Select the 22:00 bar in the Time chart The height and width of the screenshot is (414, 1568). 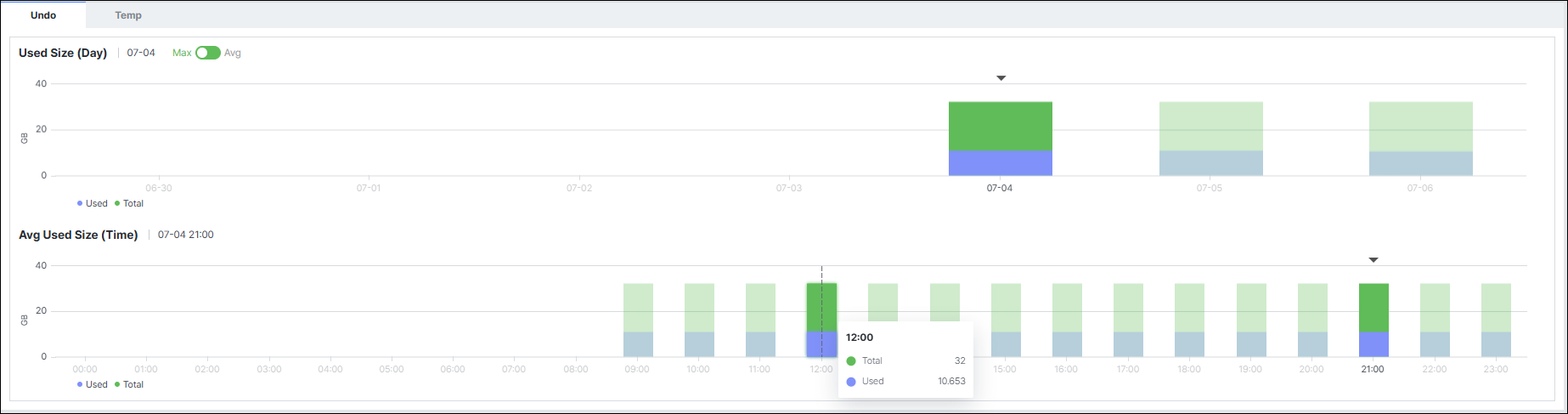[x=1435, y=320]
